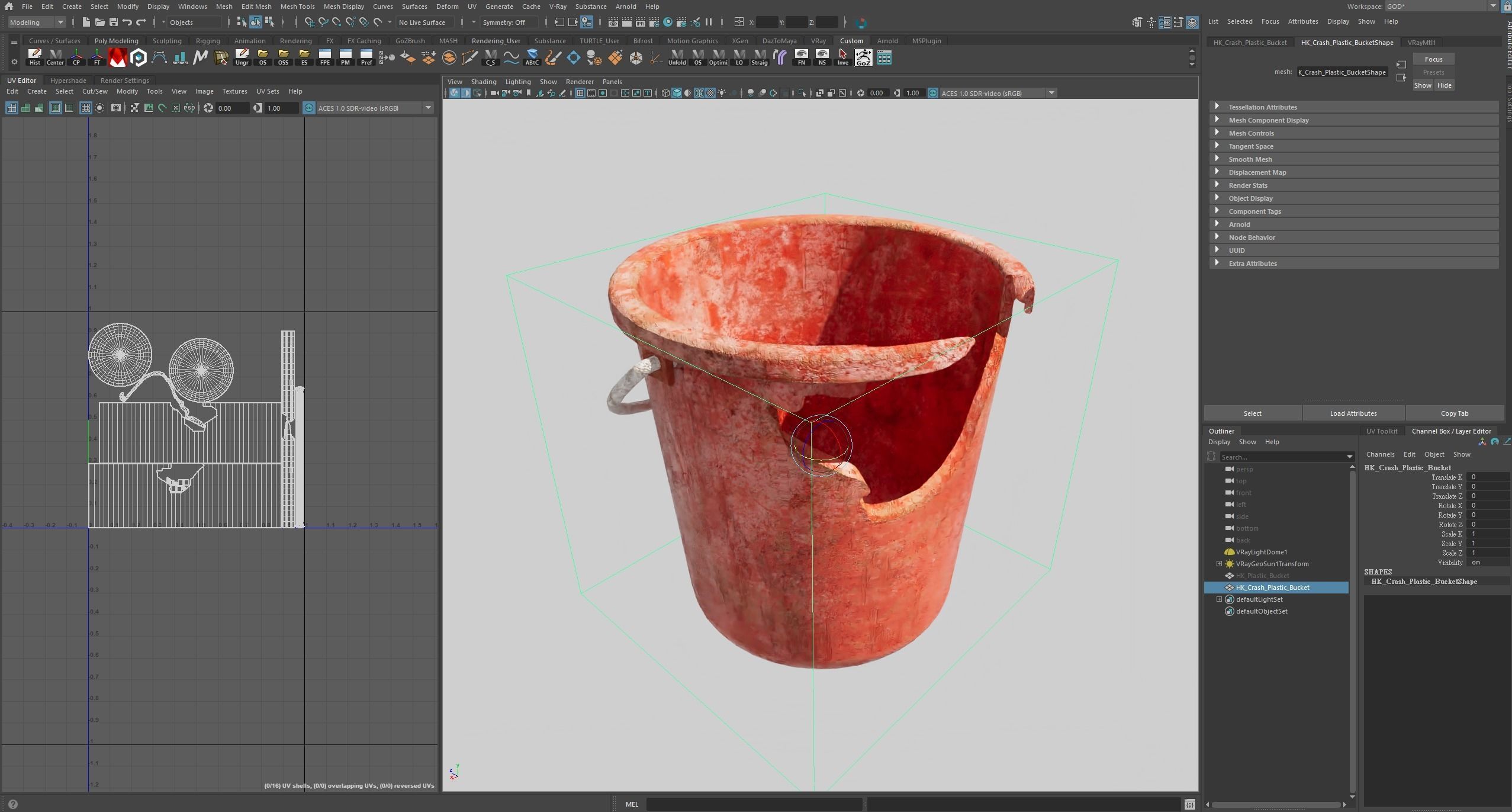This screenshot has width=1512, height=812.
Task: Click the redo arrow icon
Action: (x=141, y=22)
